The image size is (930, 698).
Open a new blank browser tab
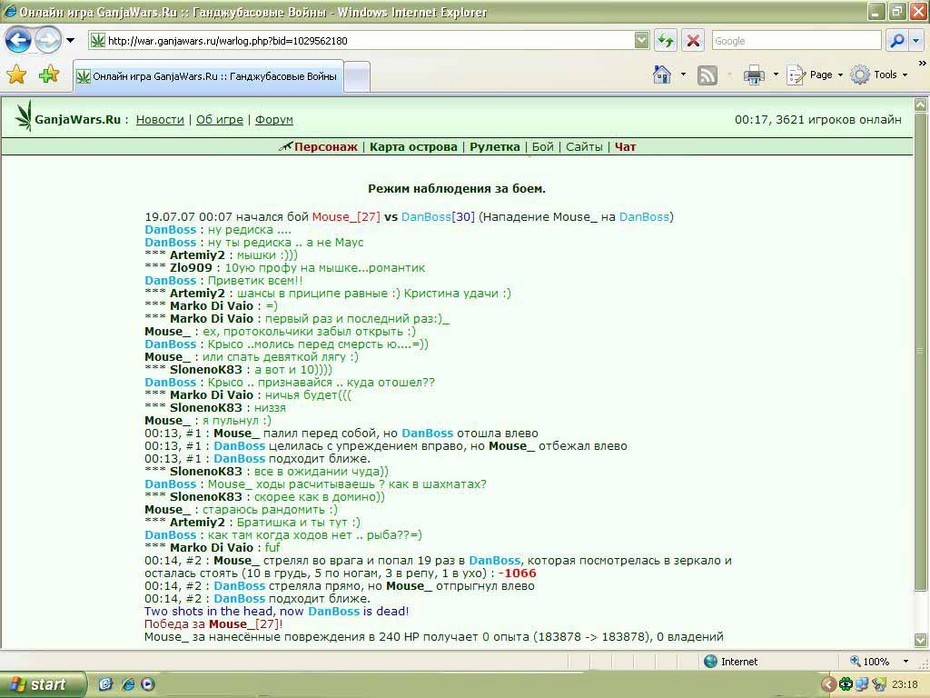click(x=357, y=76)
